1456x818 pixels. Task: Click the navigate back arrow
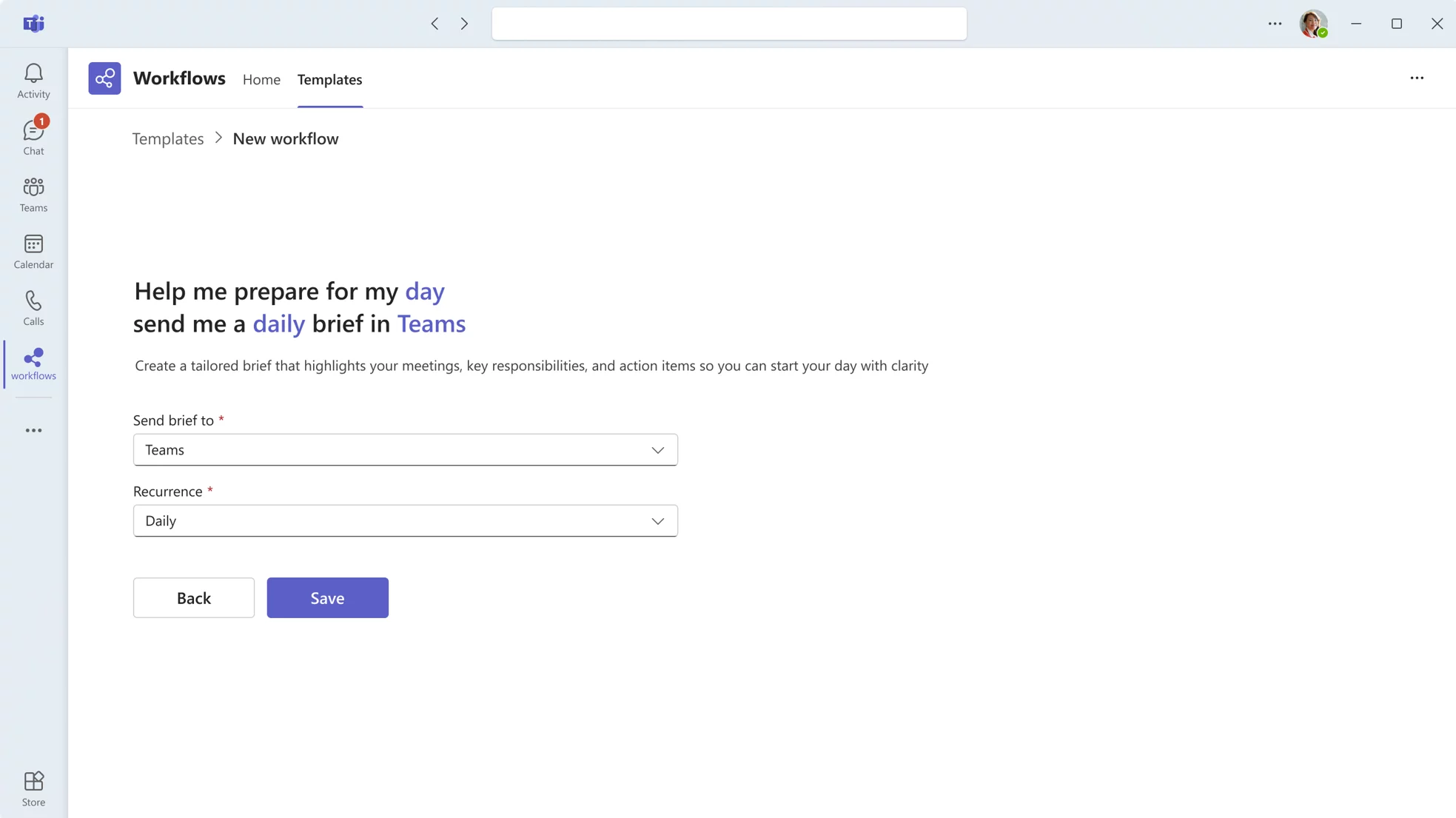click(435, 24)
